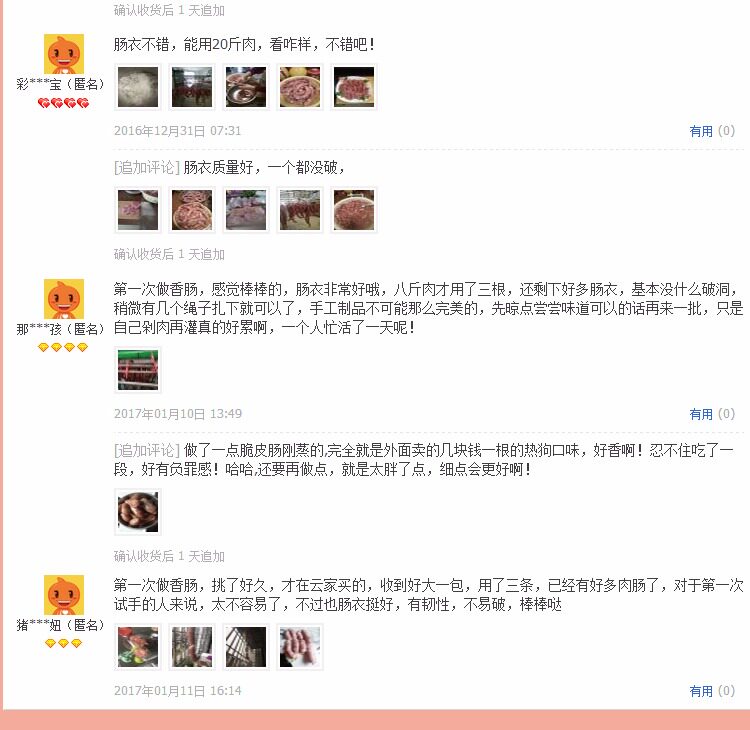Click the red heart rating icons under 彩***宝
Viewport: 750px width, 730px height.
[63, 103]
